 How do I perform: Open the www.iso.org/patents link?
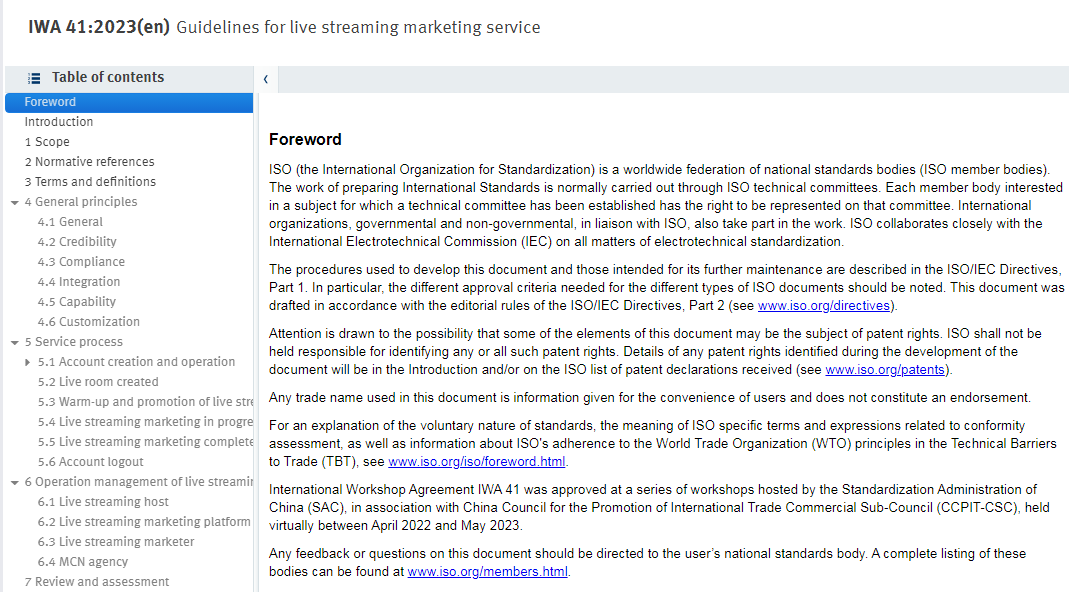point(885,370)
